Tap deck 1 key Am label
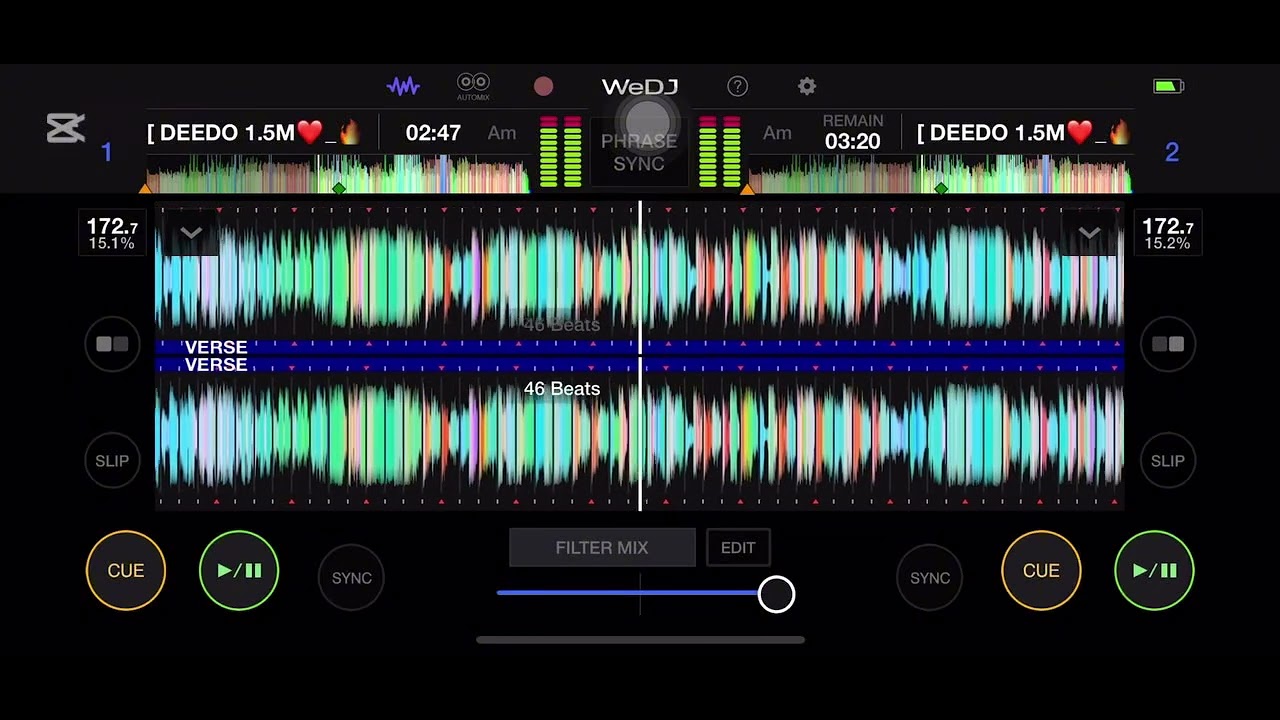 502,133
